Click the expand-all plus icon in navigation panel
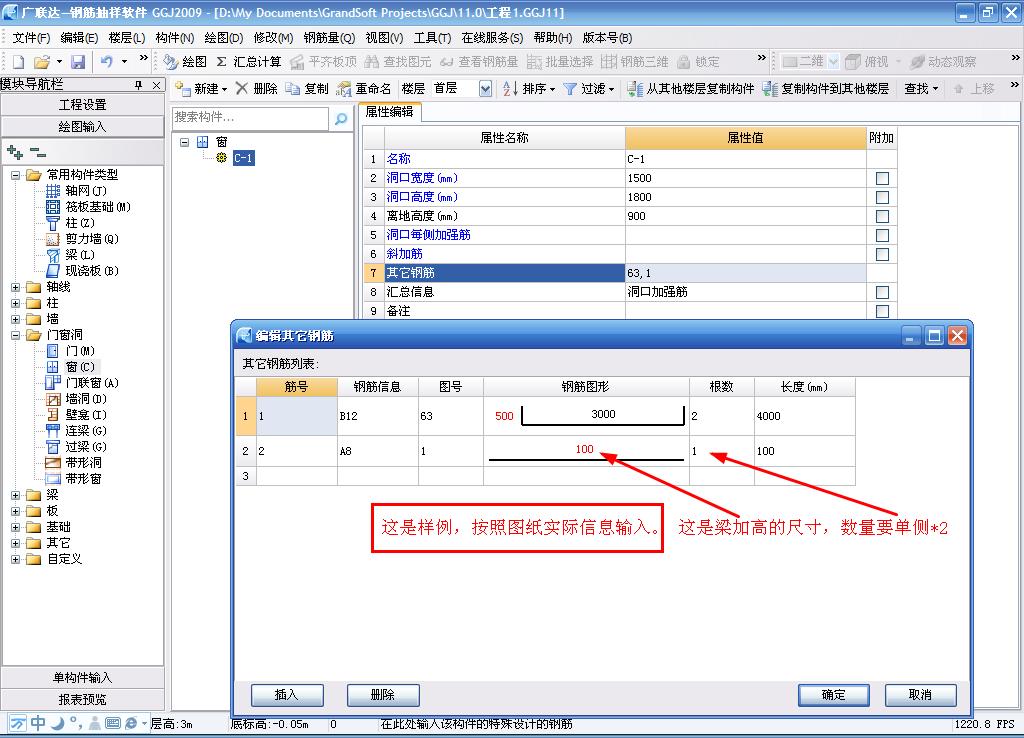This screenshot has height=738, width=1024. click(x=14, y=153)
